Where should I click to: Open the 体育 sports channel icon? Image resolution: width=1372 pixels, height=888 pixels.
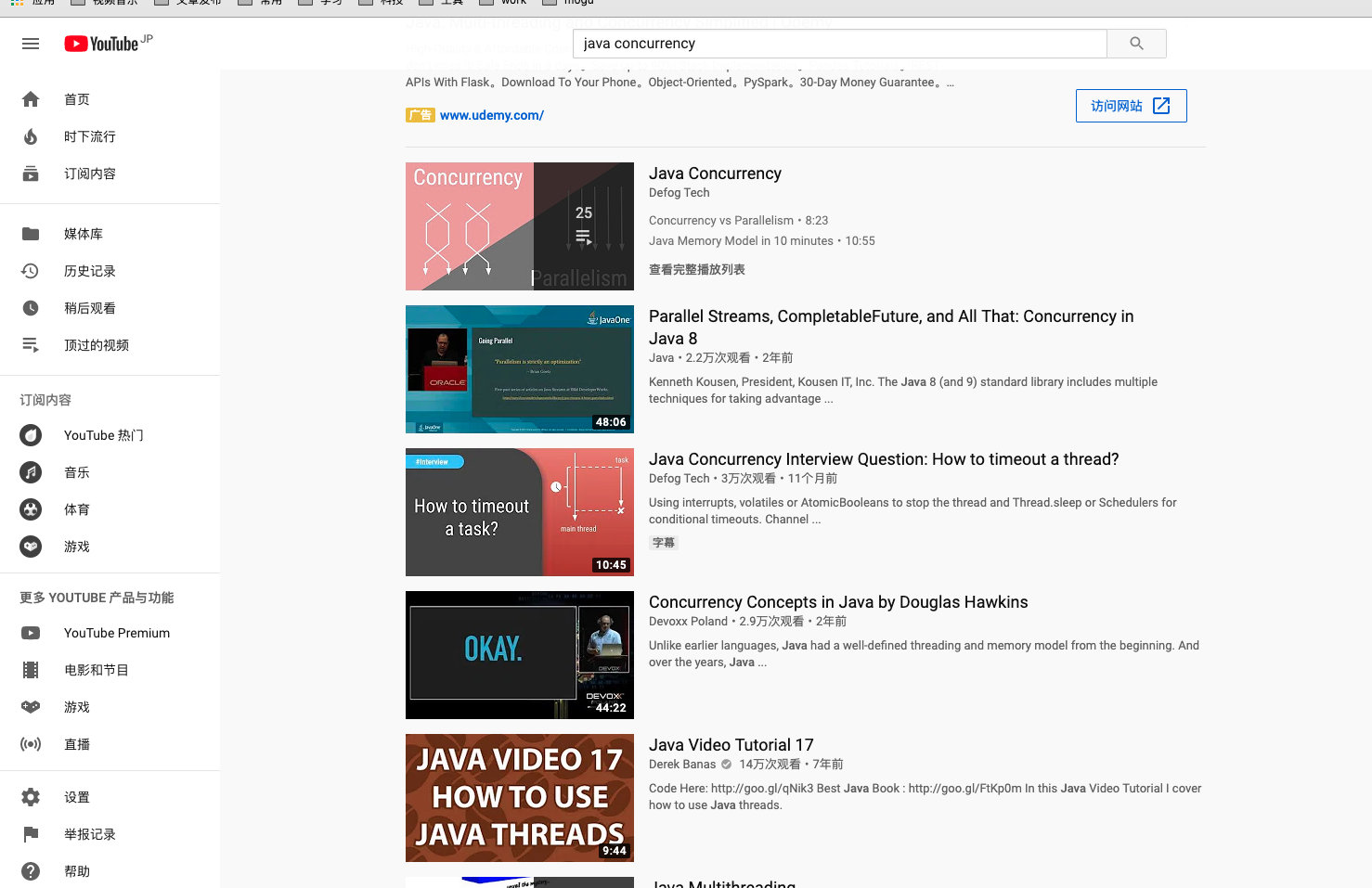click(x=31, y=509)
